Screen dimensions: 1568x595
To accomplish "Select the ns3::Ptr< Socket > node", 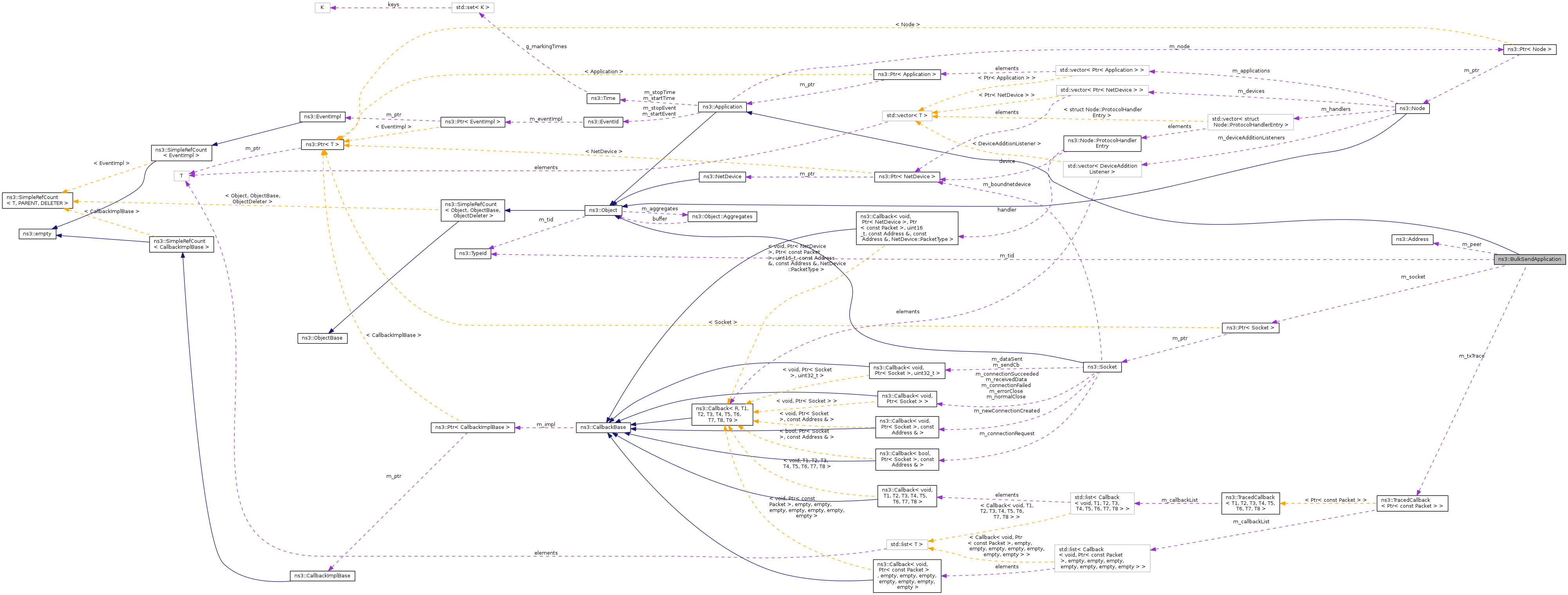I will tap(1250, 327).
